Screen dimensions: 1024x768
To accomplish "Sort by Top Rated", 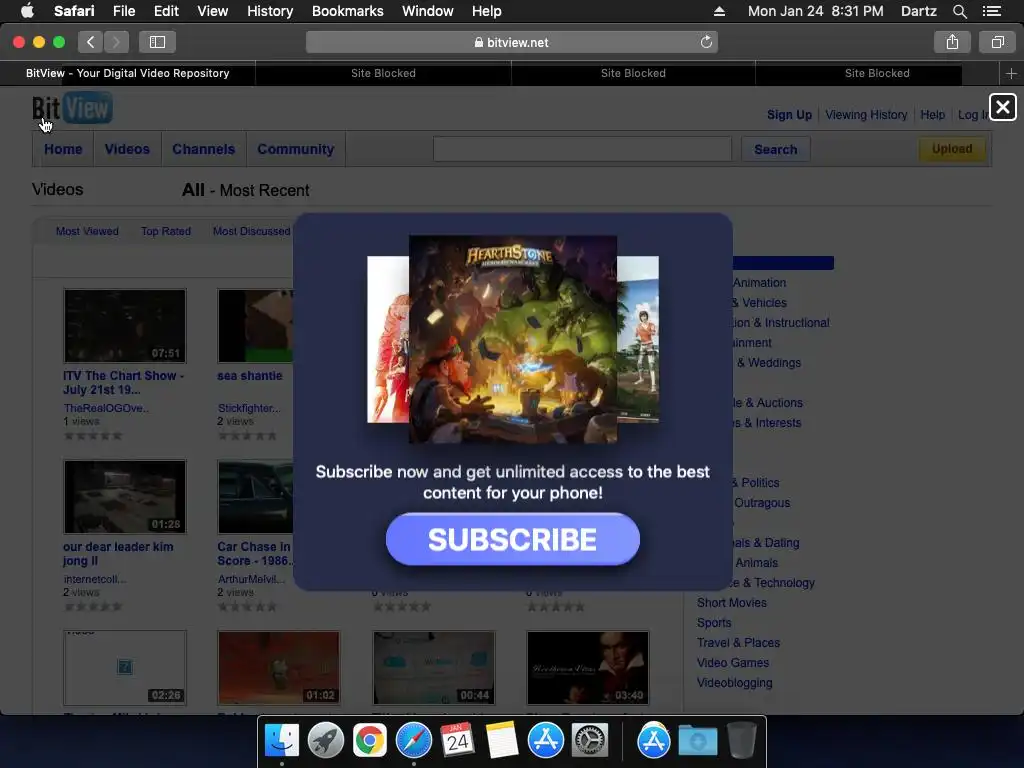I will click(x=166, y=231).
